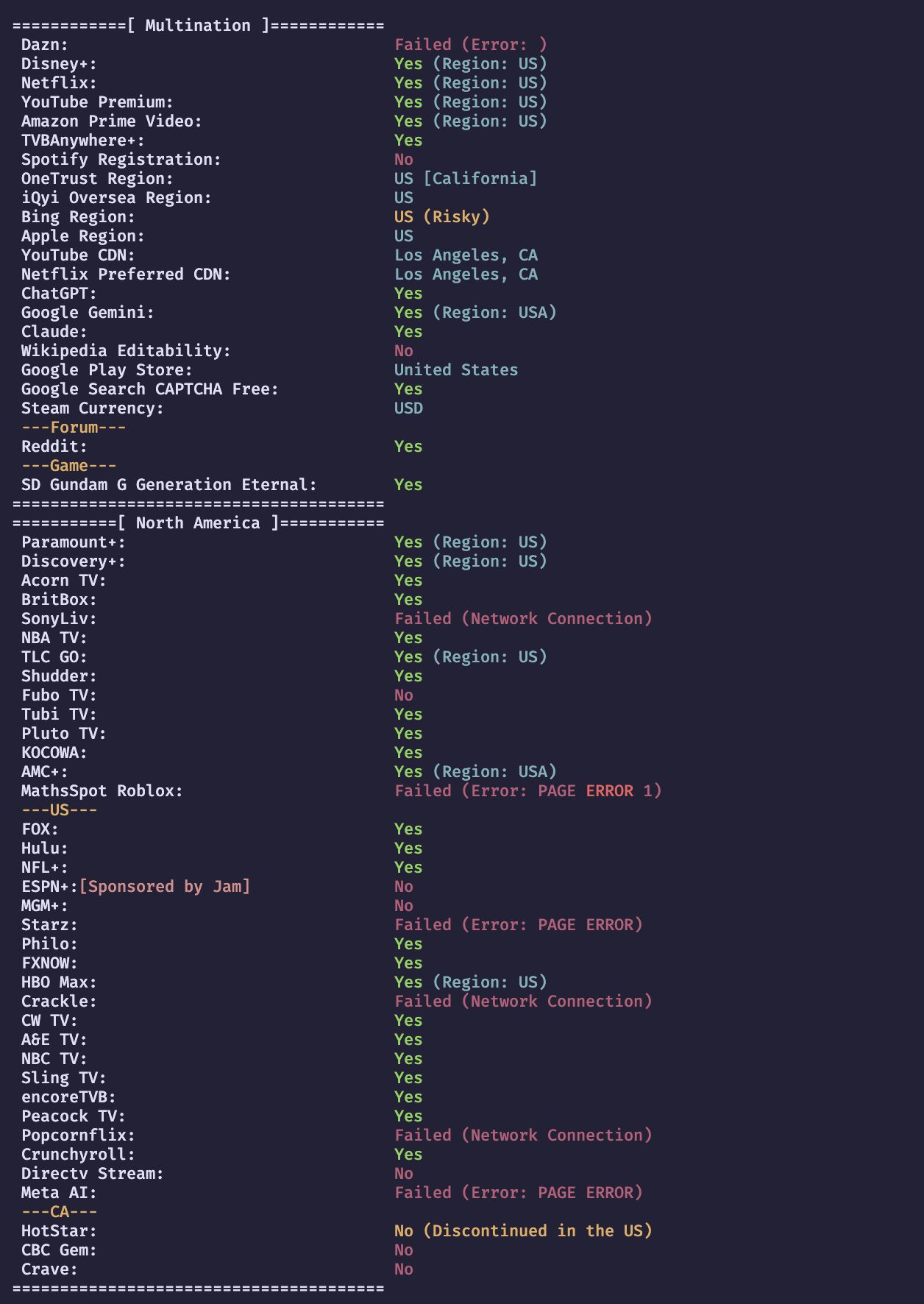Click SonyLiv Failed (Network Connection) result

coord(523,619)
